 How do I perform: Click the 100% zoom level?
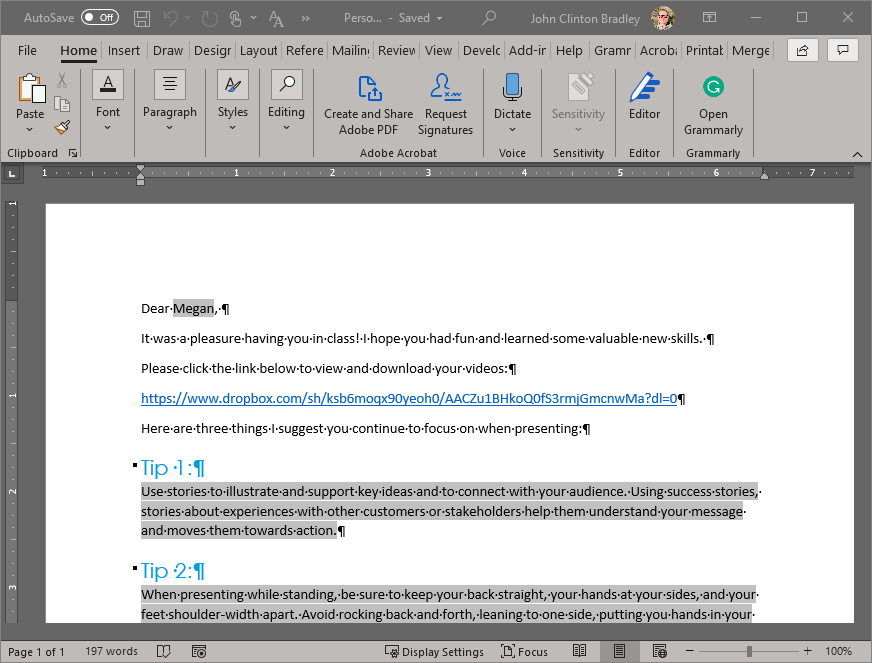pyautogui.click(x=838, y=651)
